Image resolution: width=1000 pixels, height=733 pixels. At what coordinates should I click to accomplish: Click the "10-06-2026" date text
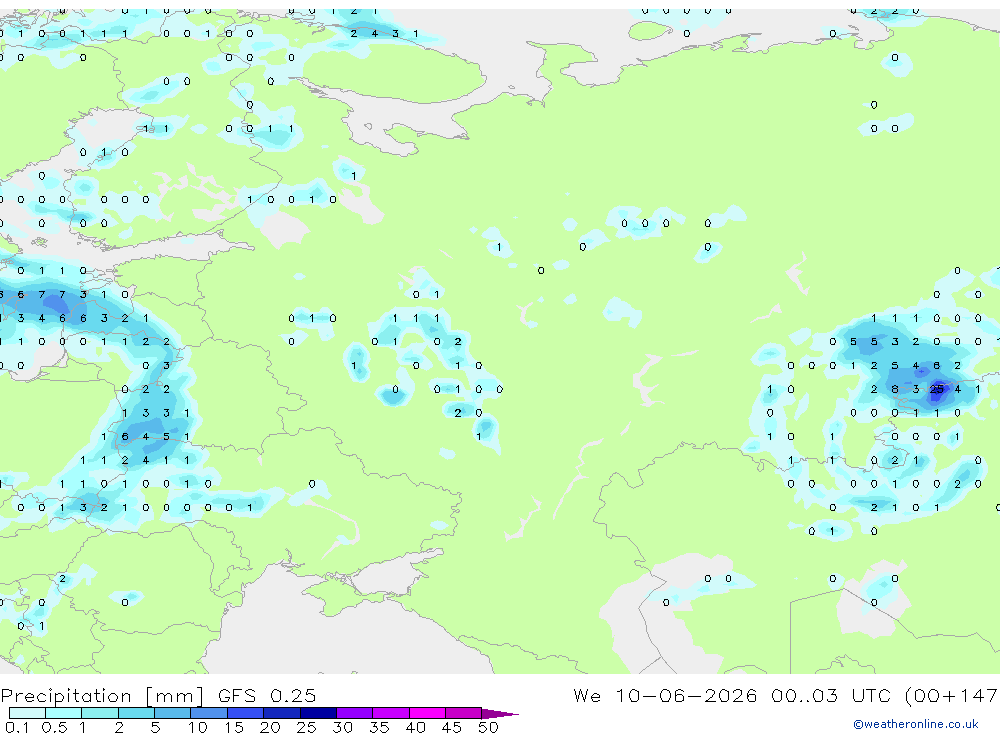(686, 695)
